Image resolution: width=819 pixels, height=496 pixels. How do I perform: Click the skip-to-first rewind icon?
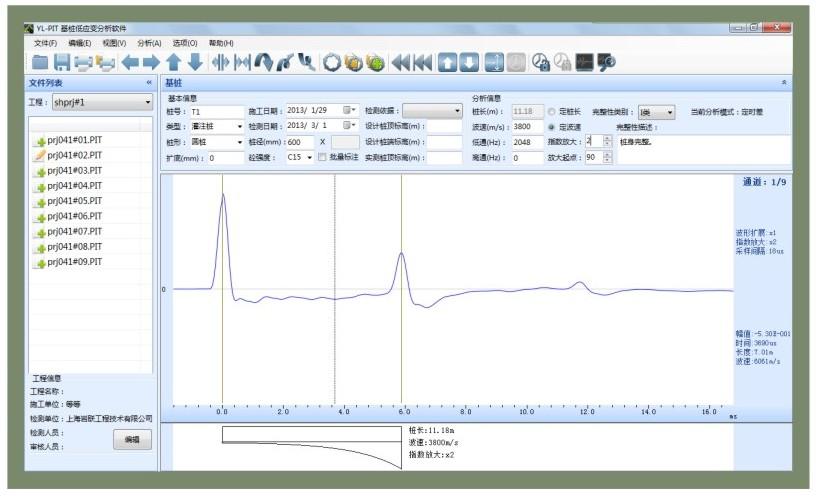(x=423, y=63)
